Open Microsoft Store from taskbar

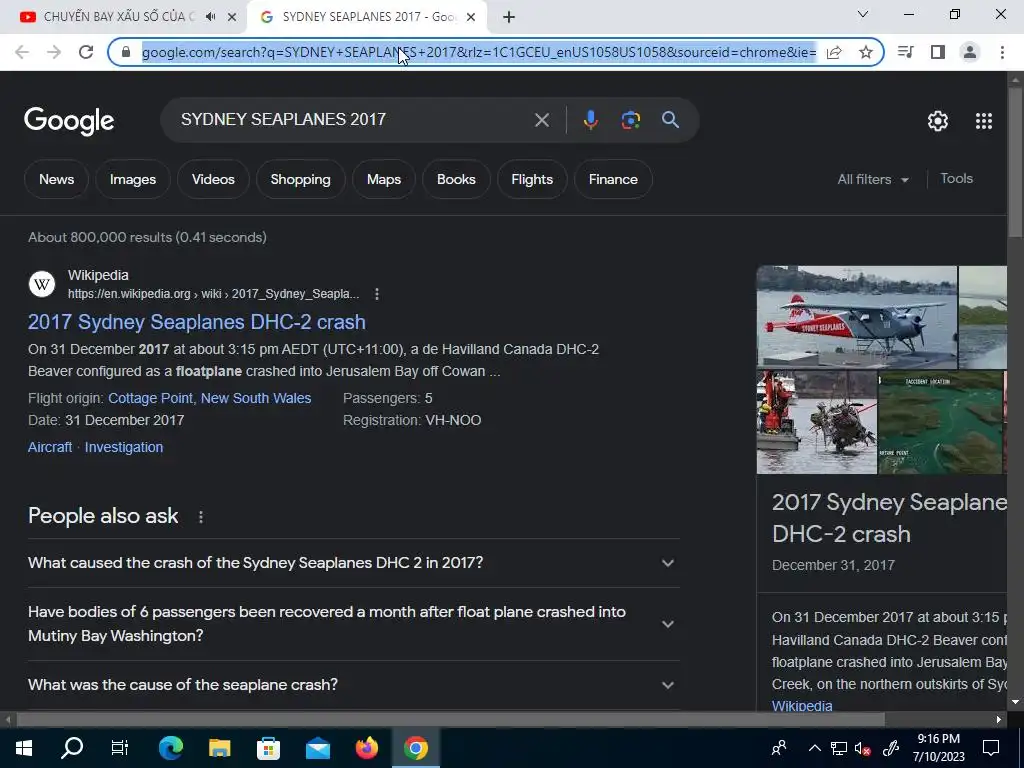[x=268, y=748]
